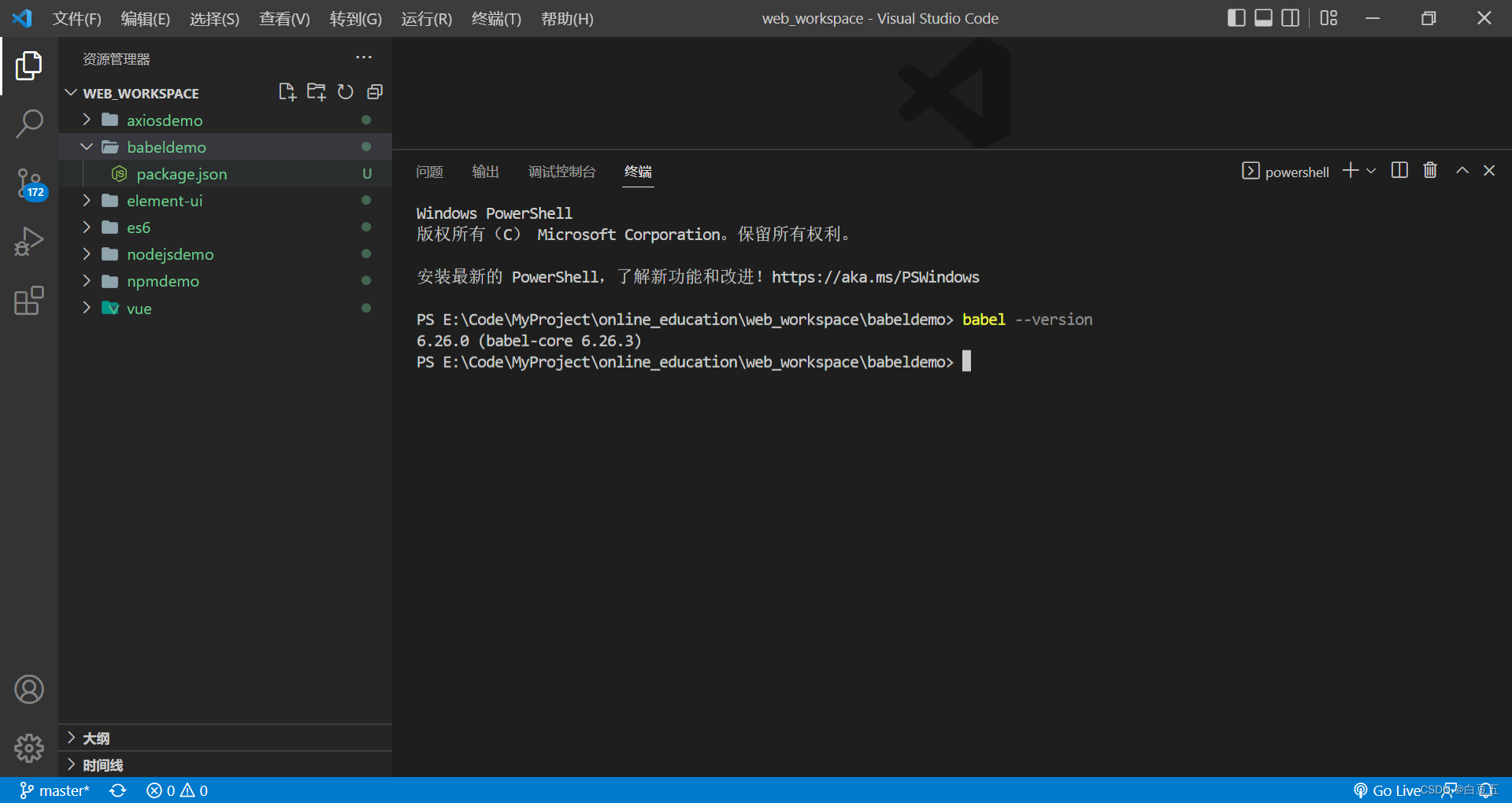Start Go Live server
Viewport: 1512px width, 803px height.
(x=1387, y=790)
